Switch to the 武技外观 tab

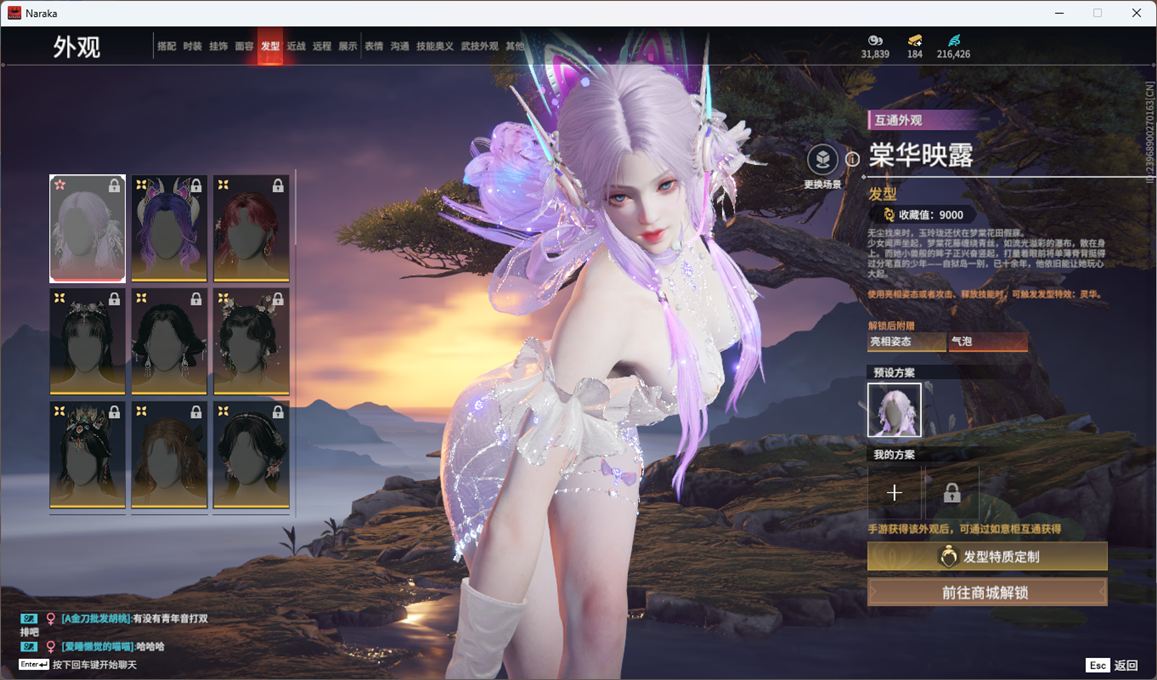point(480,46)
